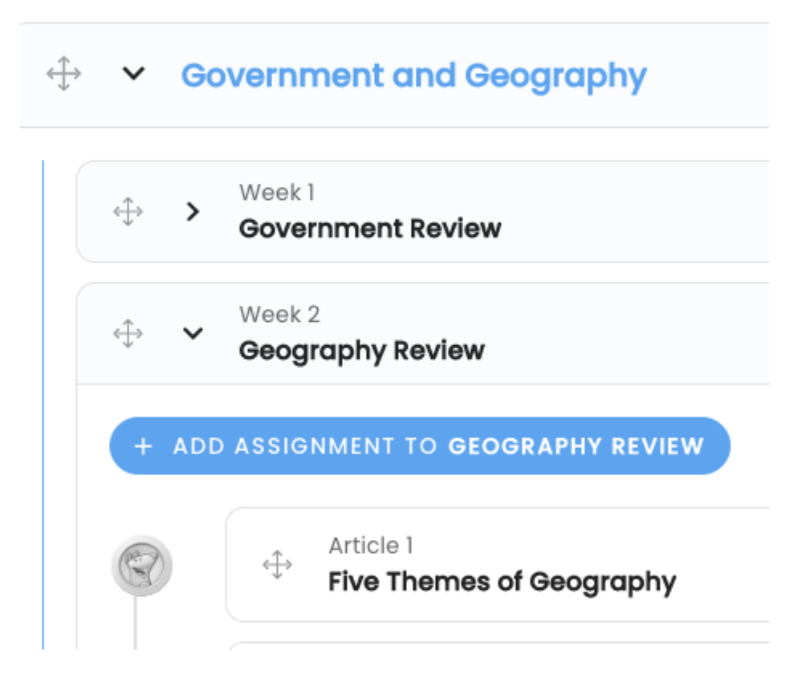Select the Geography Review heading
The image size is (794, 688).
[362, 351]
